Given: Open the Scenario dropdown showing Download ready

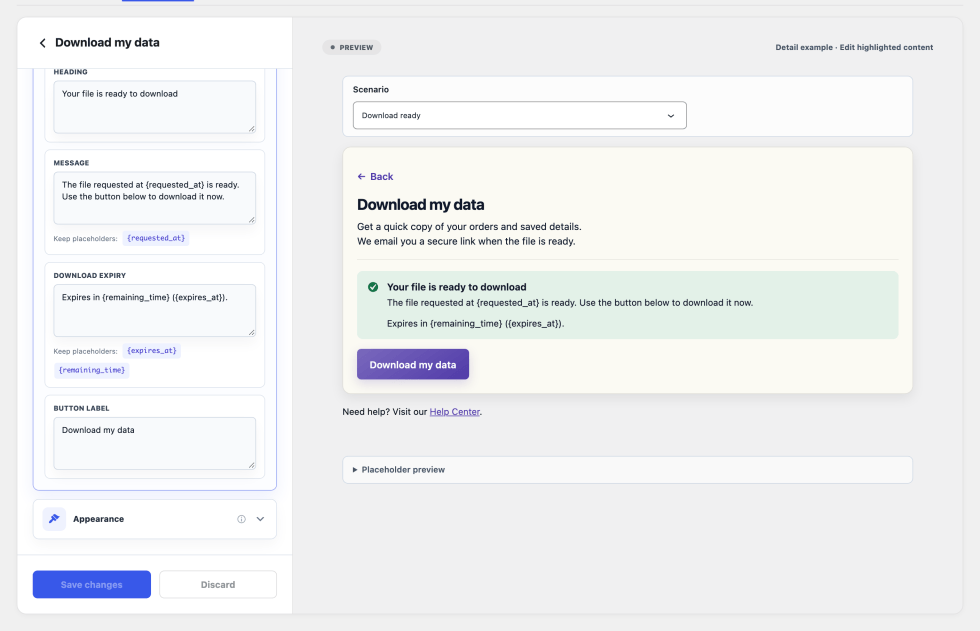Looking at the screenshot, I should point(519,116).
